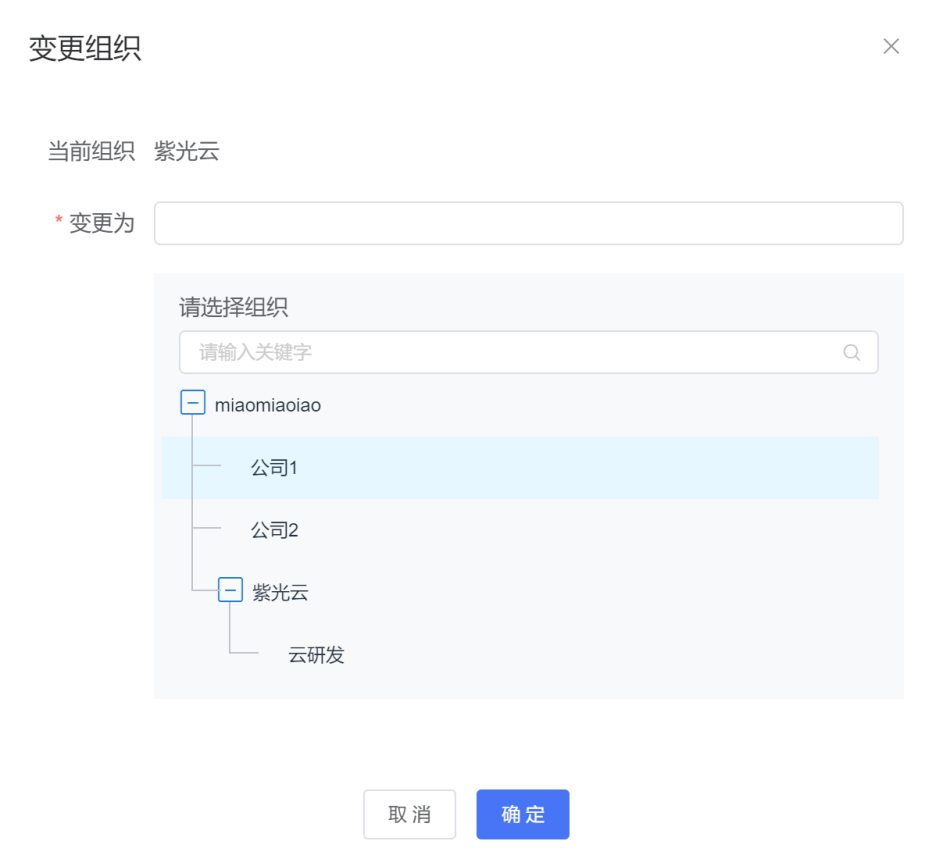
Task: Click the 取消 button
Action: tap(410, 814)
